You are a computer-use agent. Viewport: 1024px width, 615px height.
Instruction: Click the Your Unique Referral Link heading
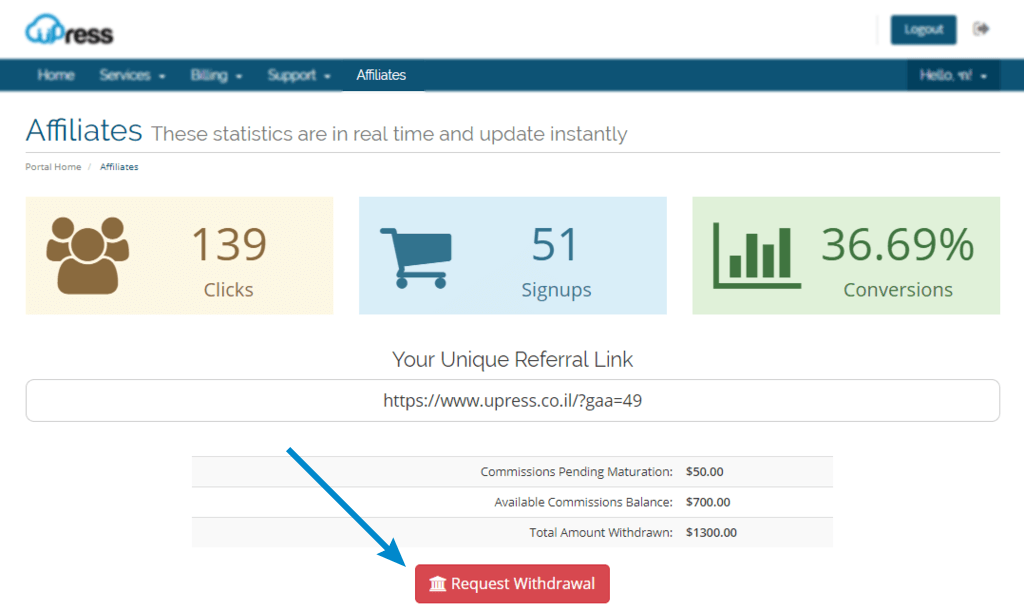coord(513,359)
